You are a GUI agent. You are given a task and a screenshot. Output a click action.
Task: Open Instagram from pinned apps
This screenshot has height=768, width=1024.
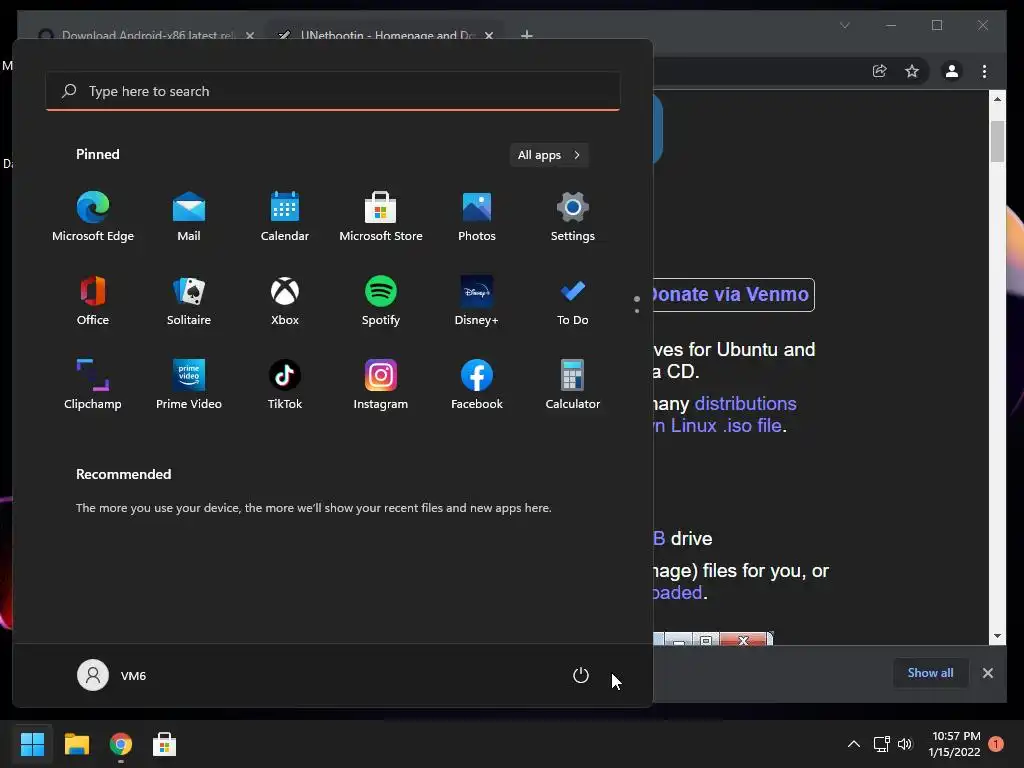point(381,385)
